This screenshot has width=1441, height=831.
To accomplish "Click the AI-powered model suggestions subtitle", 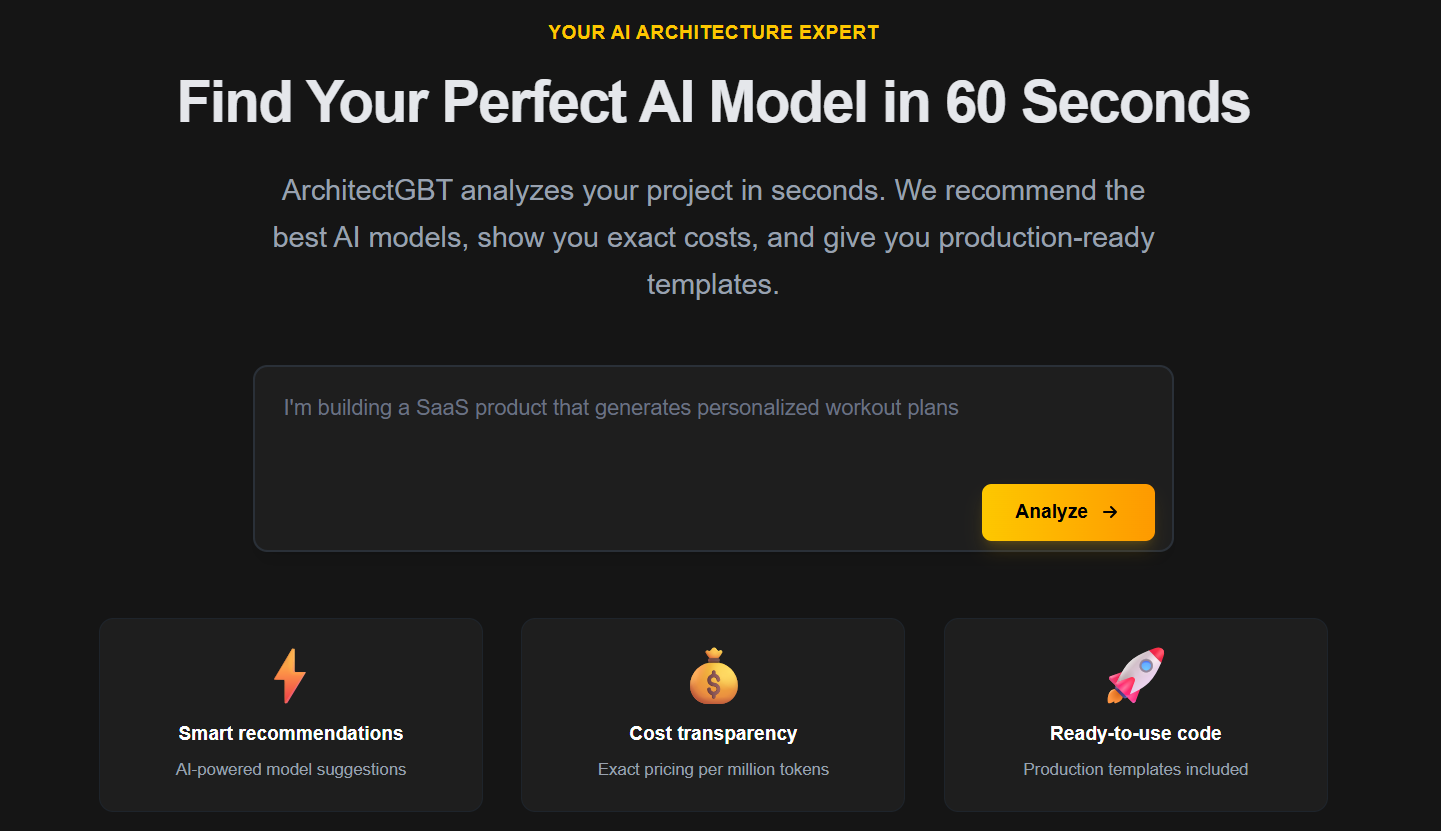I will pyautogui.click(x=290, y=769).
